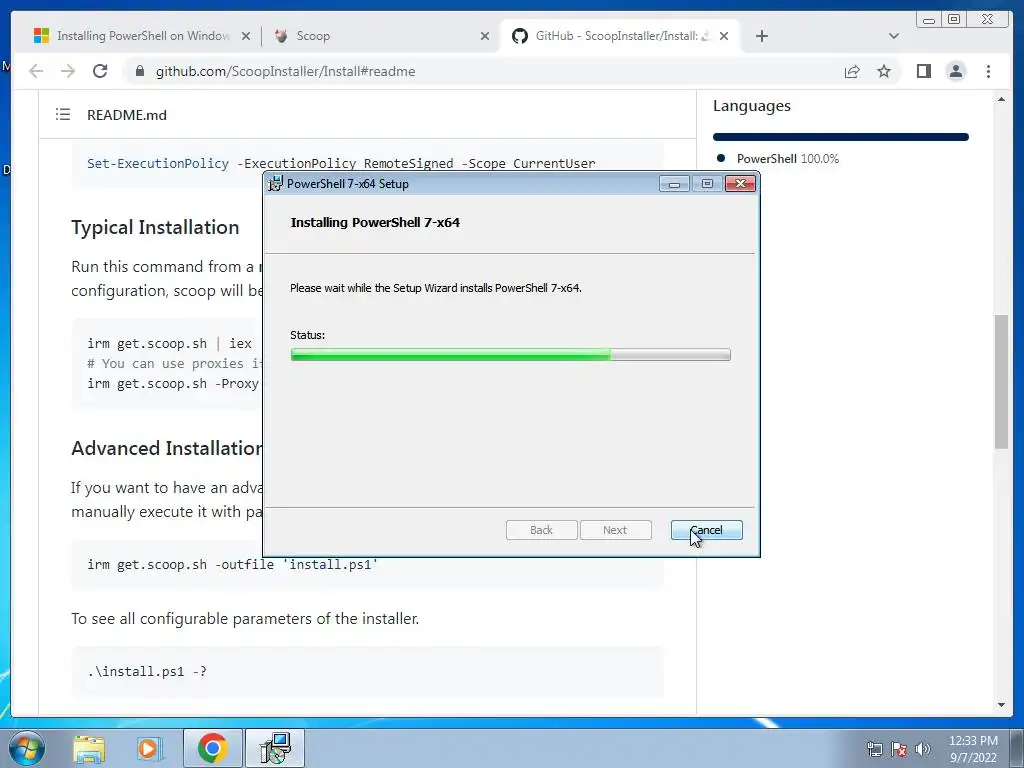Close the GitHub ScoopInstaller tab
Screen dimensions: 1024x768
(x=724, y=36)
